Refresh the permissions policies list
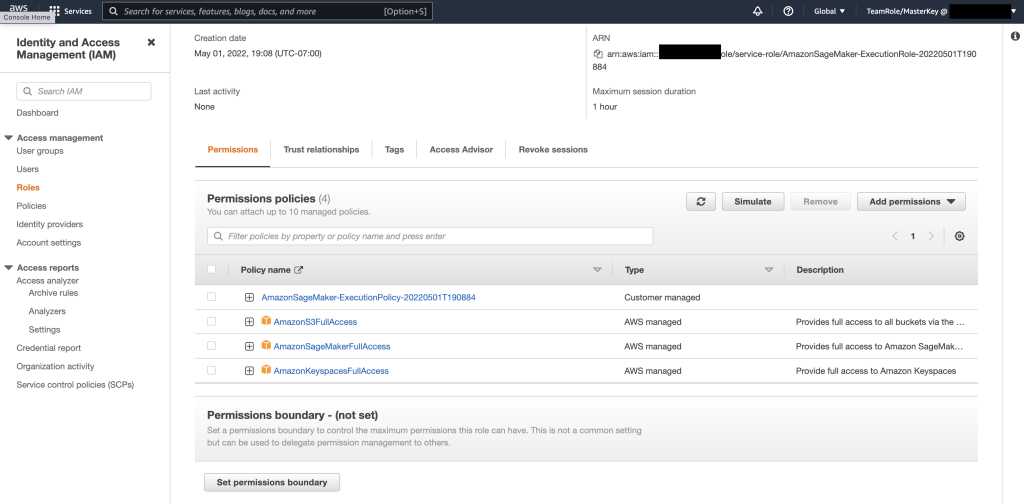Viewport: 1024px width, 504px height. 701,202
